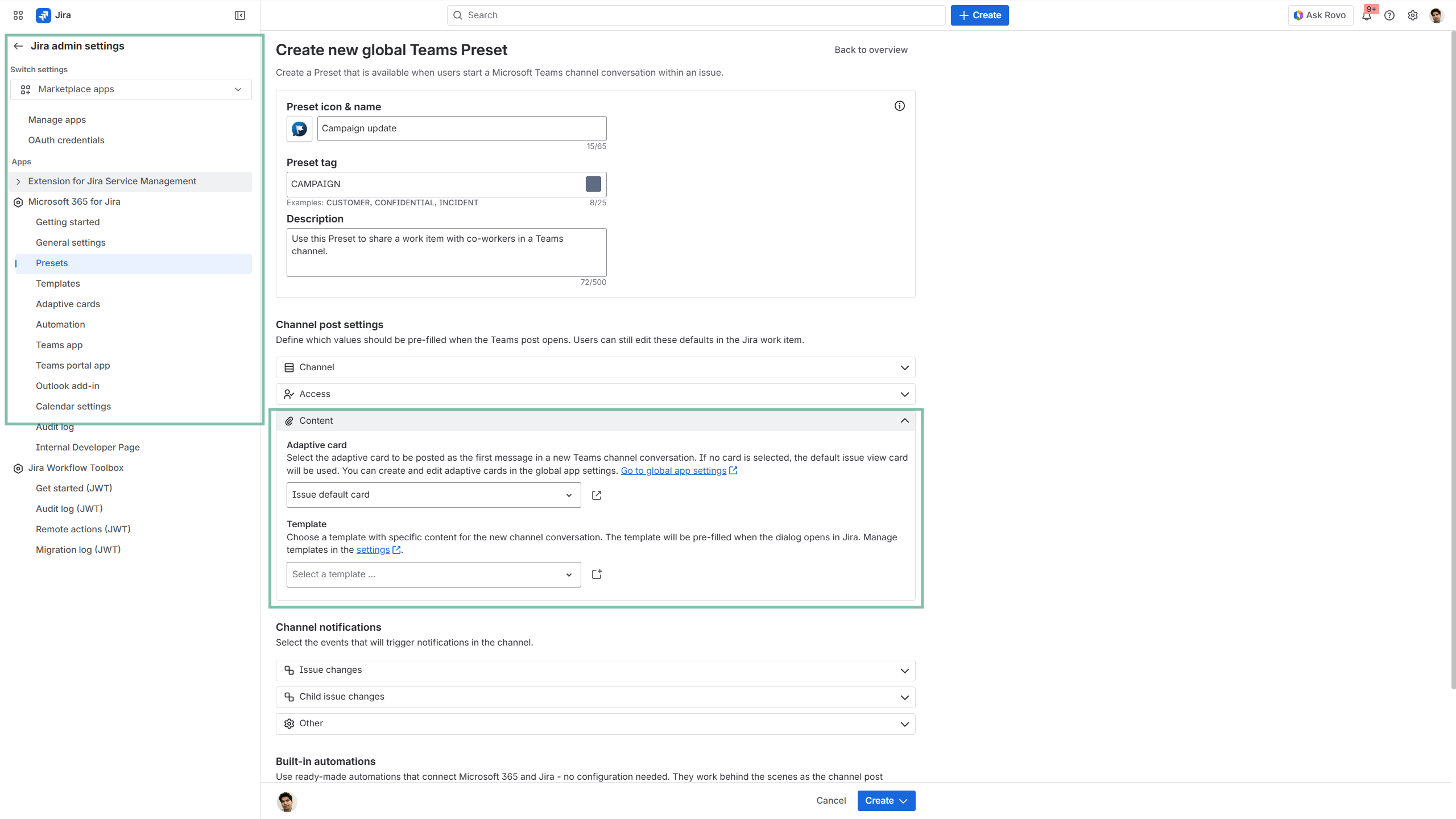1456x819 pixels.
Task: Open selected adaptive card in new window
Action: pyautogui.click(x=597, y=495)
